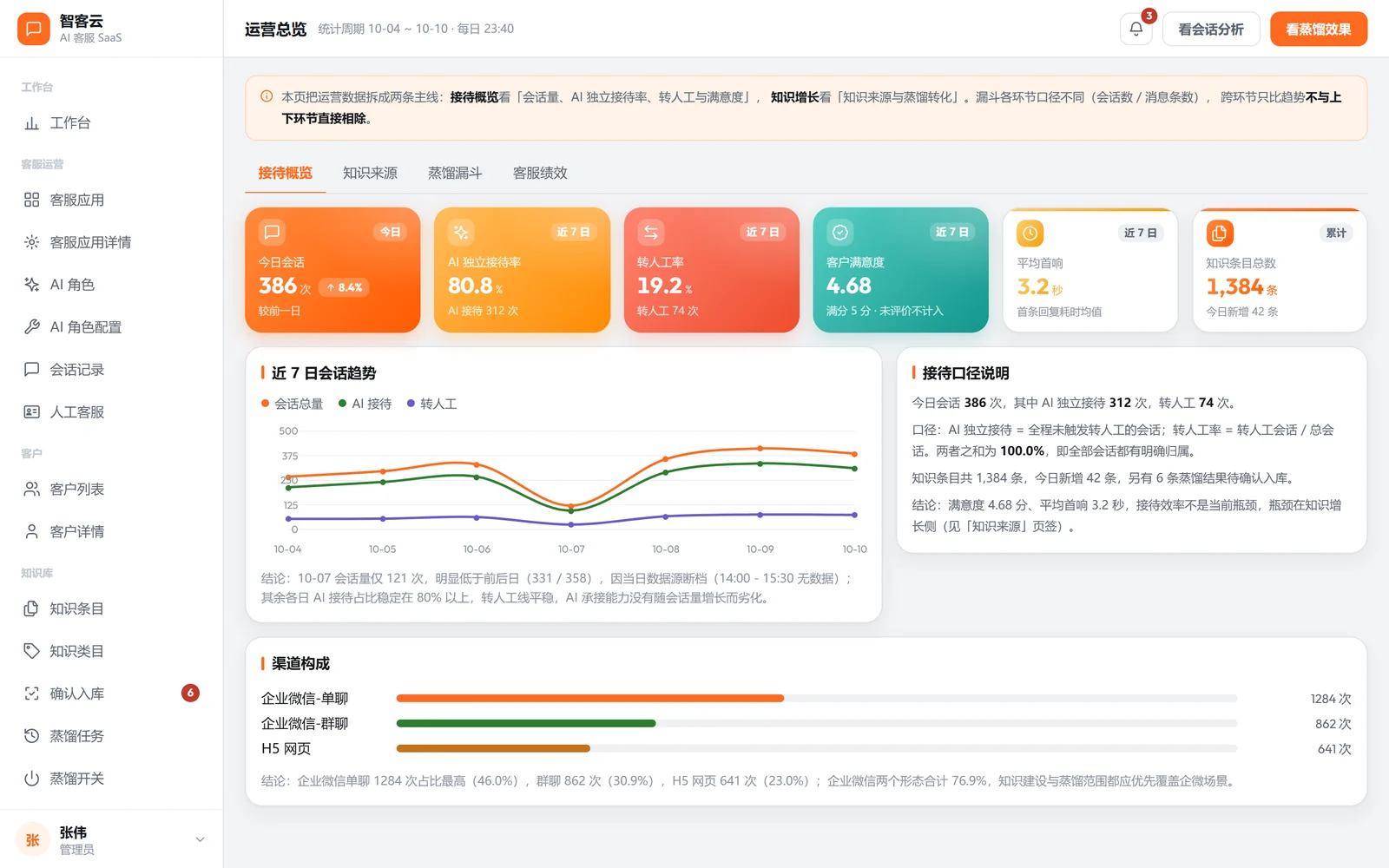Click the 看会话分析 button
The width and height of the screenshot is (1389, 868).
point(1210,29)
